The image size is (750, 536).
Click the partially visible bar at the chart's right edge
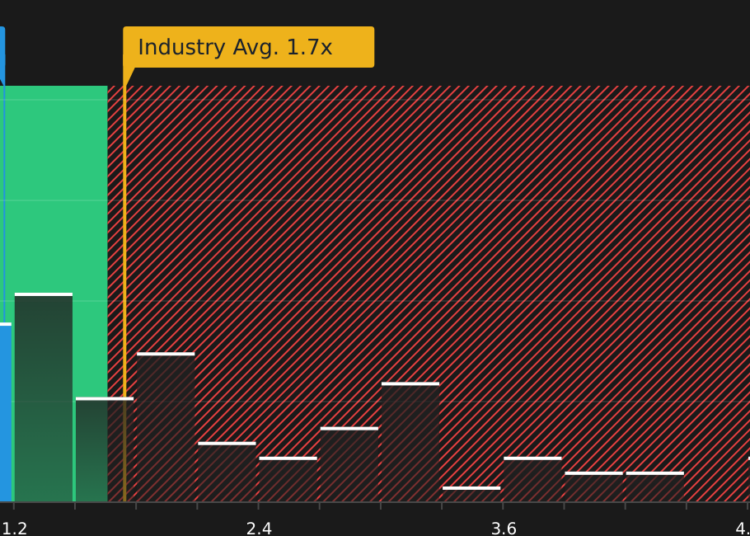click(749, 480)
